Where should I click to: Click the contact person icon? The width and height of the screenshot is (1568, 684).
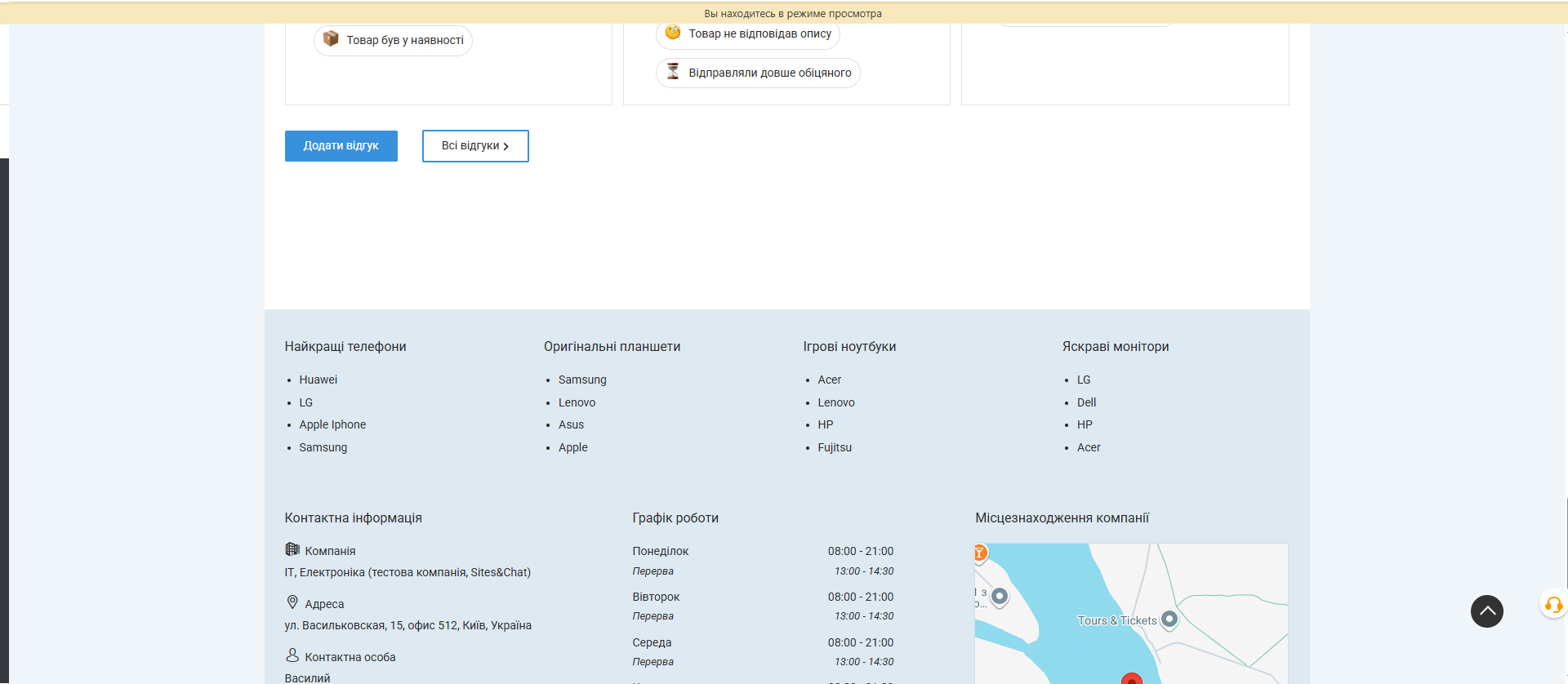[292, 655]
